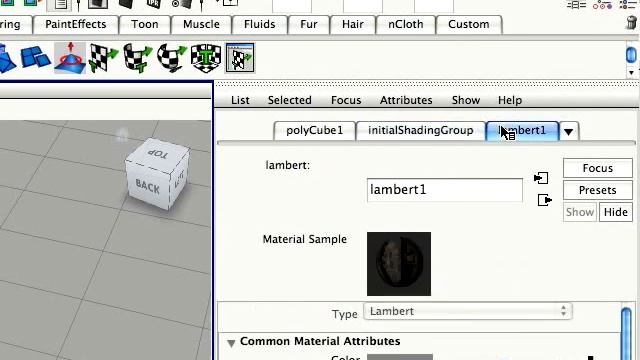This screenshot has width=640, height=360.
Task: Click the ViewCube TOP face
Action: pos(158,154)
